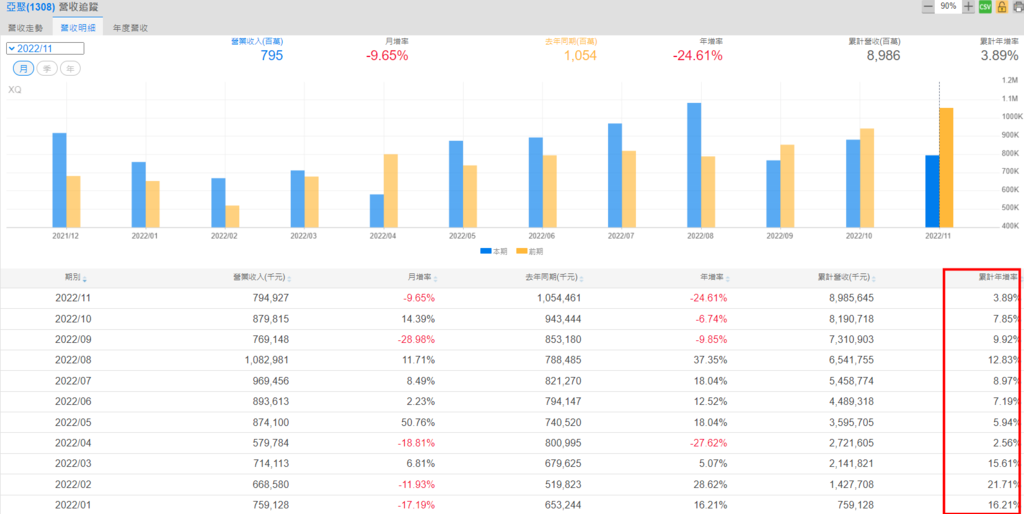1024x514 pixels.
Task: Click the 795 revenue summary value
Action: point(272,56)
